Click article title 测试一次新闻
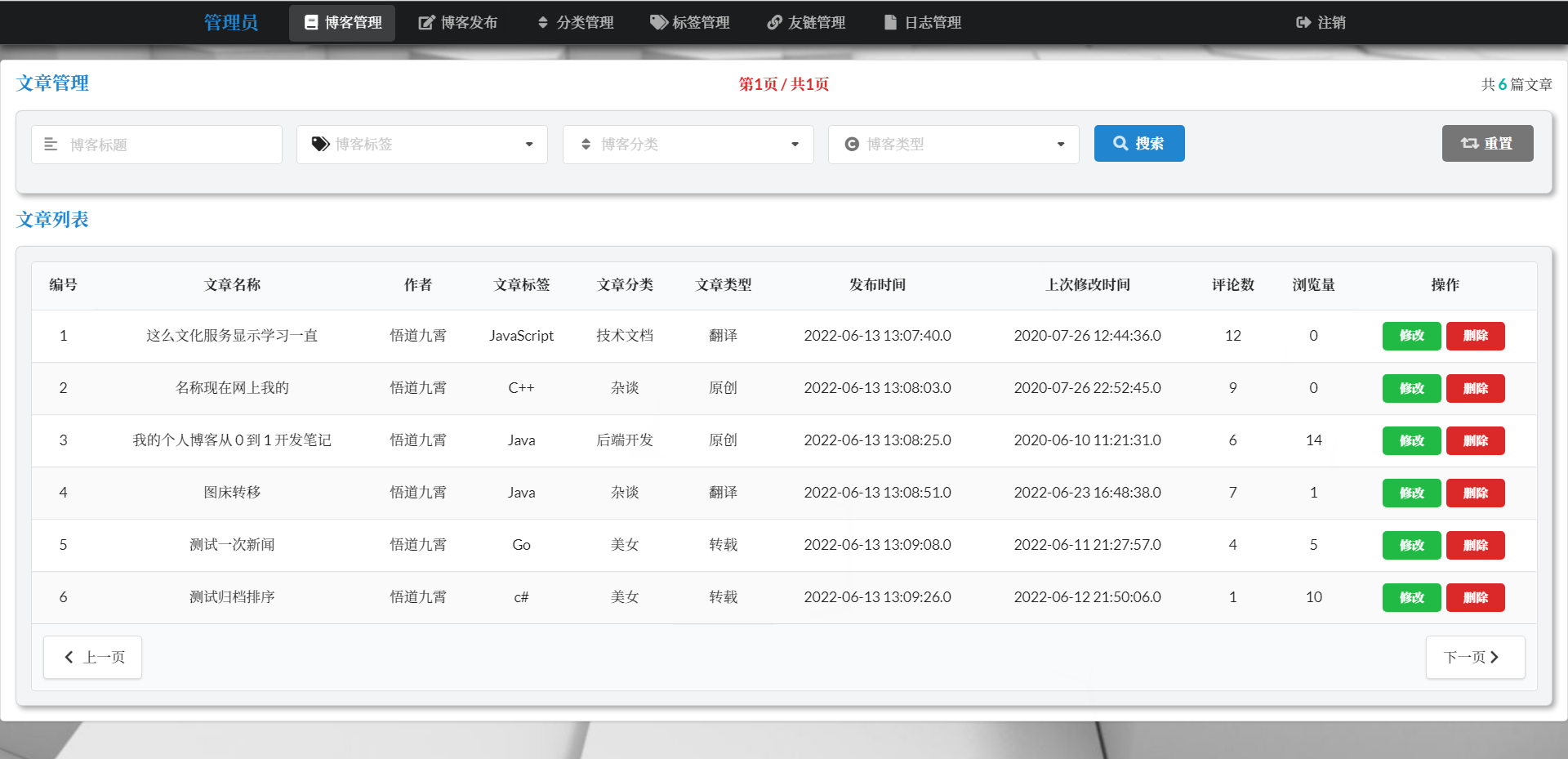The width and height of the screenshot is (1568, 759). pos(232,545)
